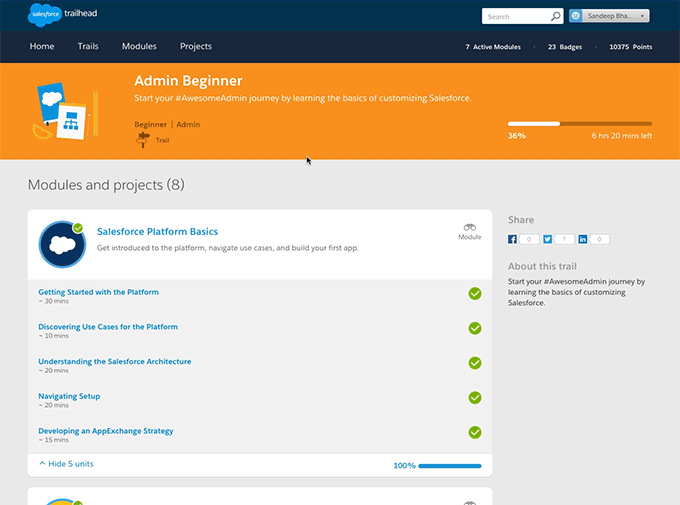Image resolution: width=680 pixels, height=505 pixels.
Task: Open the Trails nav item
Action: [88, 46]
